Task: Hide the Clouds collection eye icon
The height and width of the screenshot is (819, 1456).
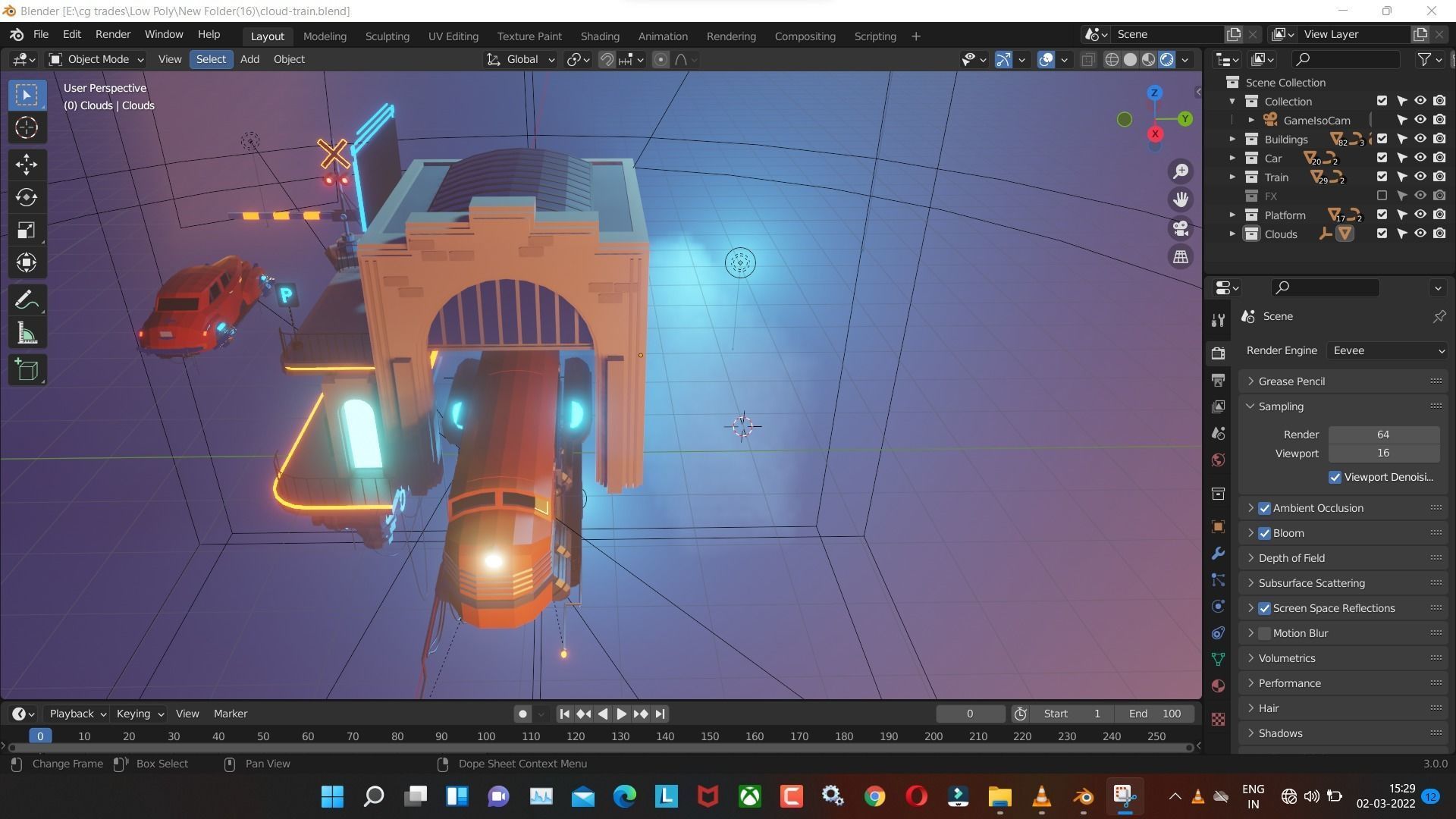Action: pyautogui.click(x=1420, y=234)
